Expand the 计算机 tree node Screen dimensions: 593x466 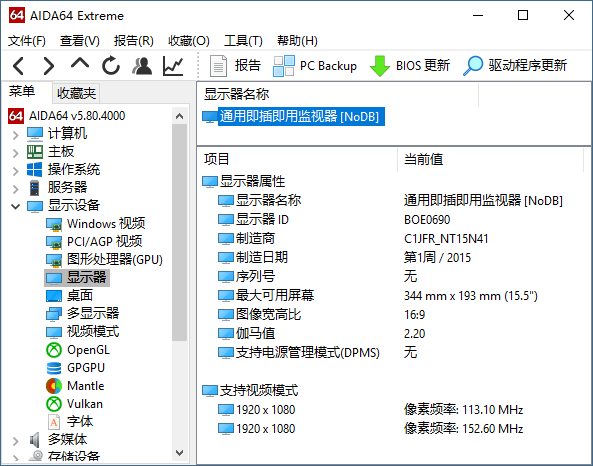click(x=16, y=134)
